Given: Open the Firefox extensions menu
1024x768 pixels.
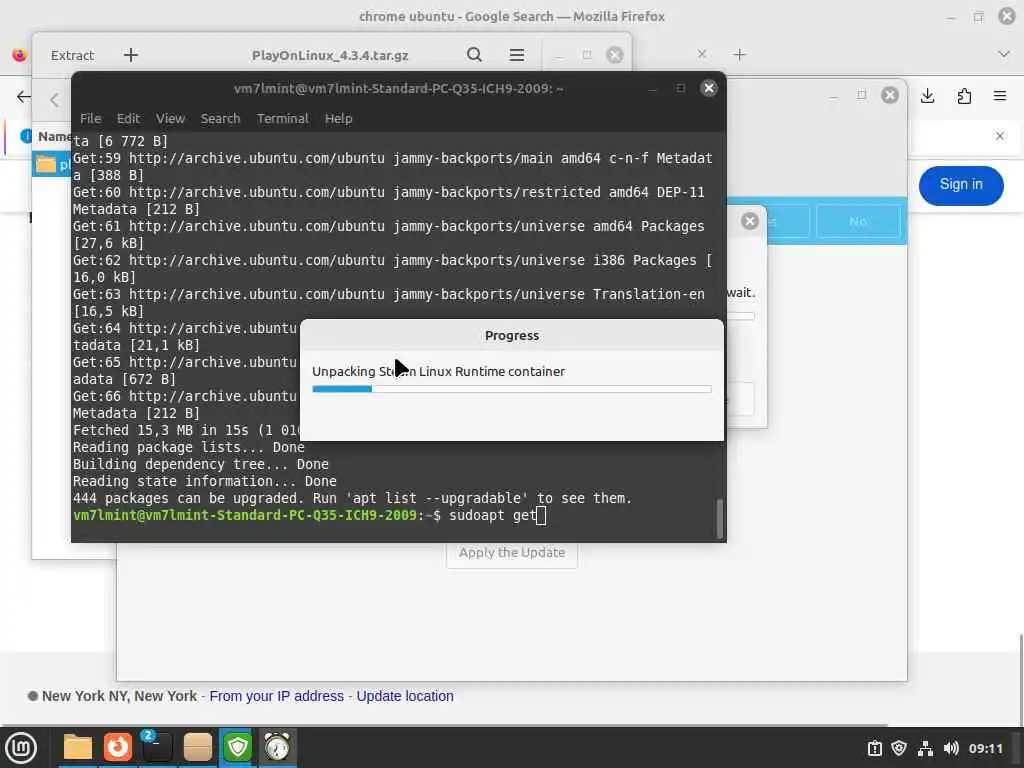Looking at the screenshot, I should (x=964, y=96).
